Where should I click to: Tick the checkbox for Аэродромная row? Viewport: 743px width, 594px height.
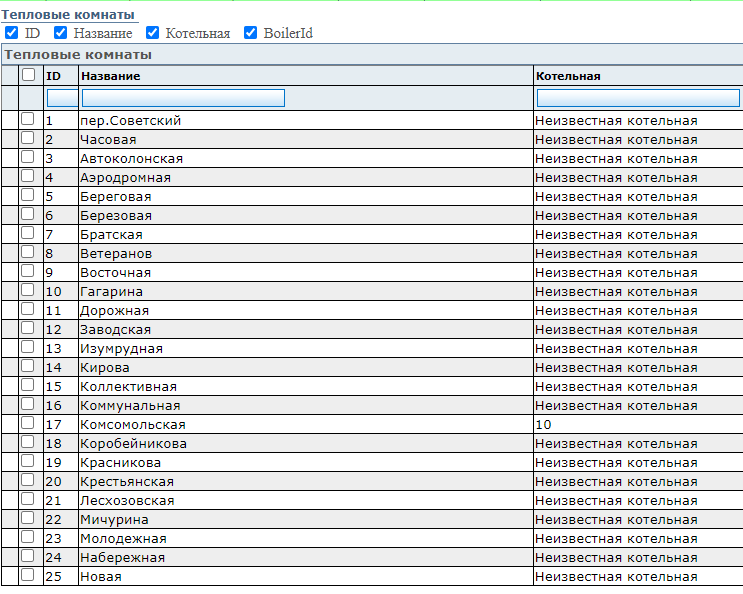(28, 177)
